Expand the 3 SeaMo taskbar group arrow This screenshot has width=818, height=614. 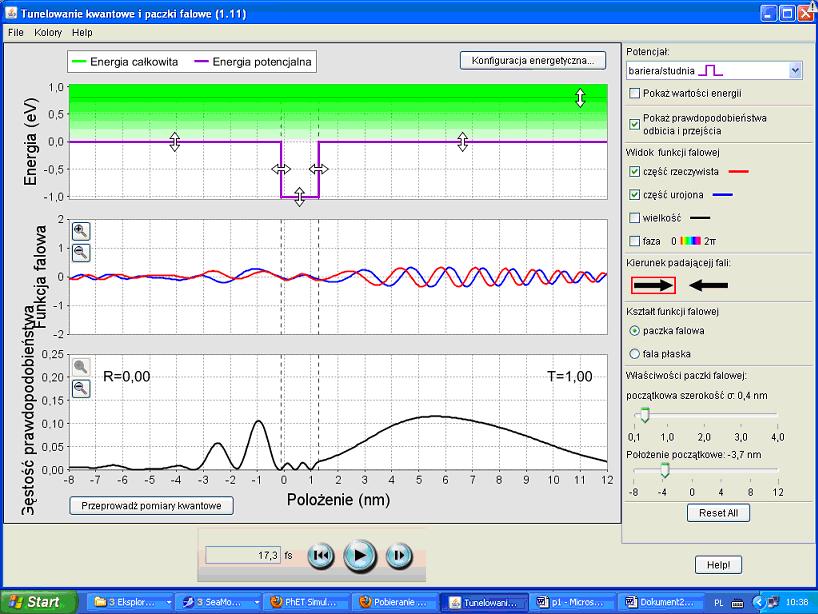(x=257, y=603)
